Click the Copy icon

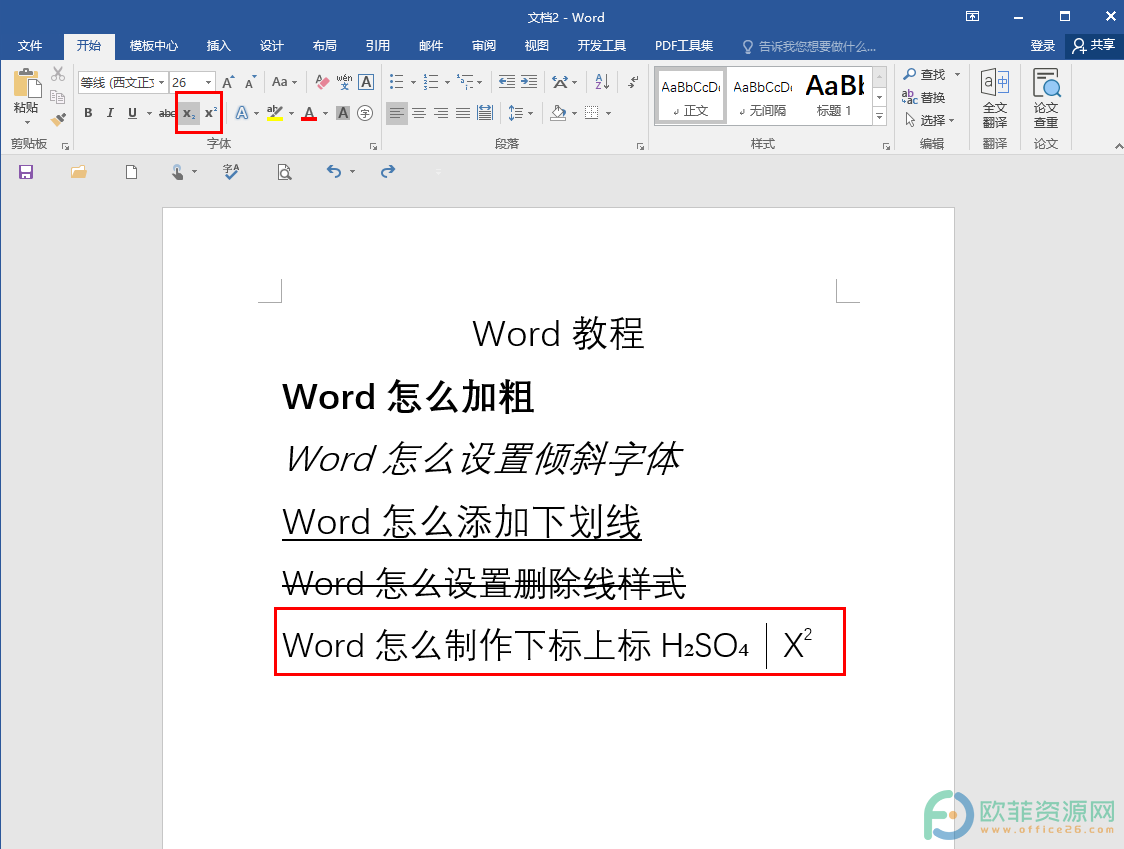point(58,97)
